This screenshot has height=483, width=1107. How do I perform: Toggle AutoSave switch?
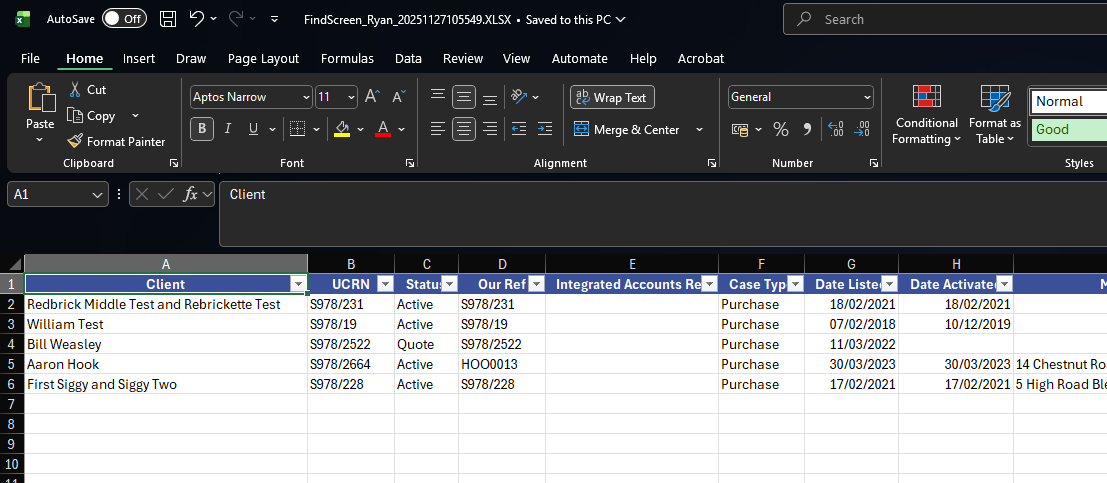(x=124, y=19)
